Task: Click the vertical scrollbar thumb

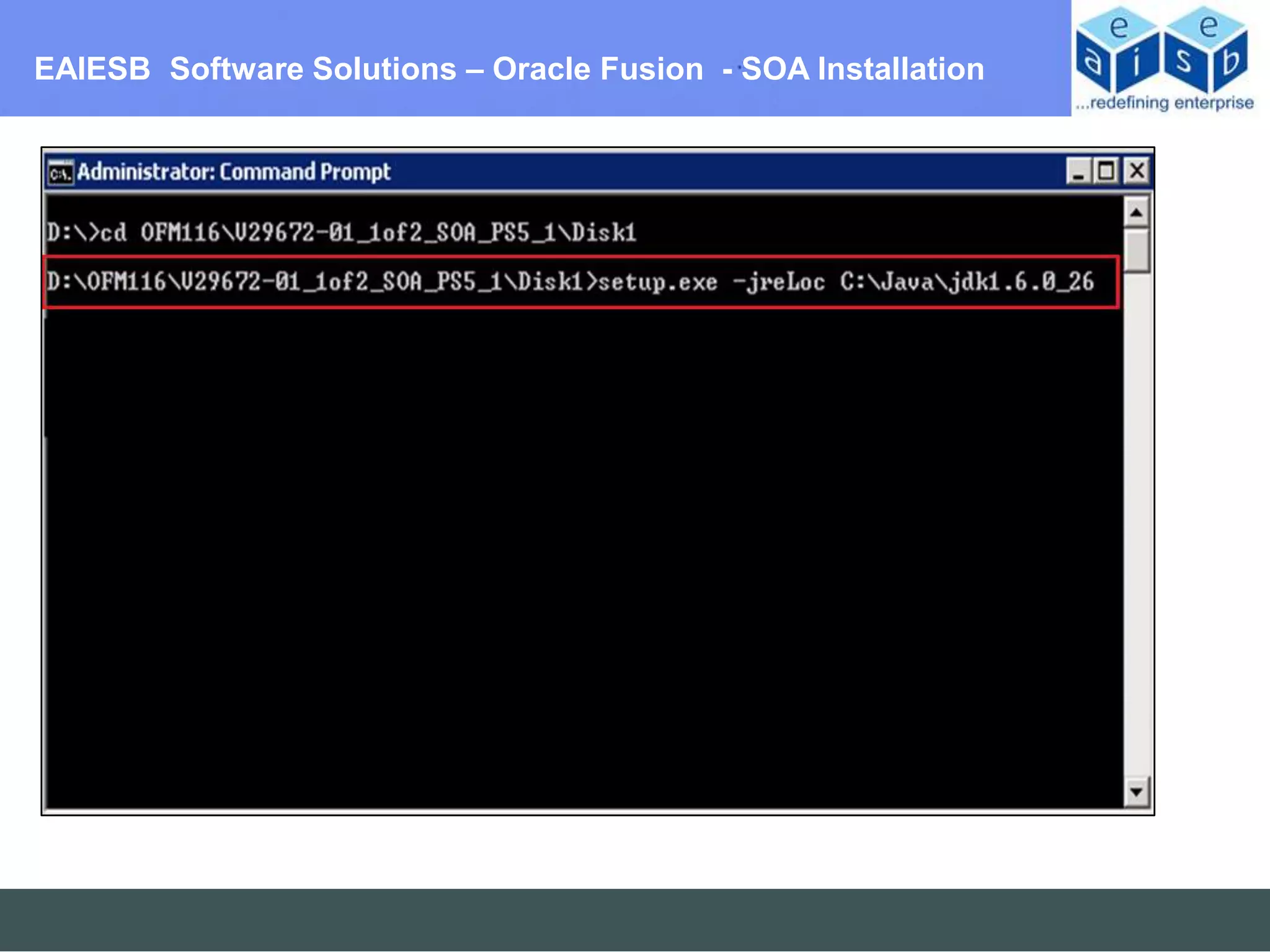Action: (x=1136, y=250)
